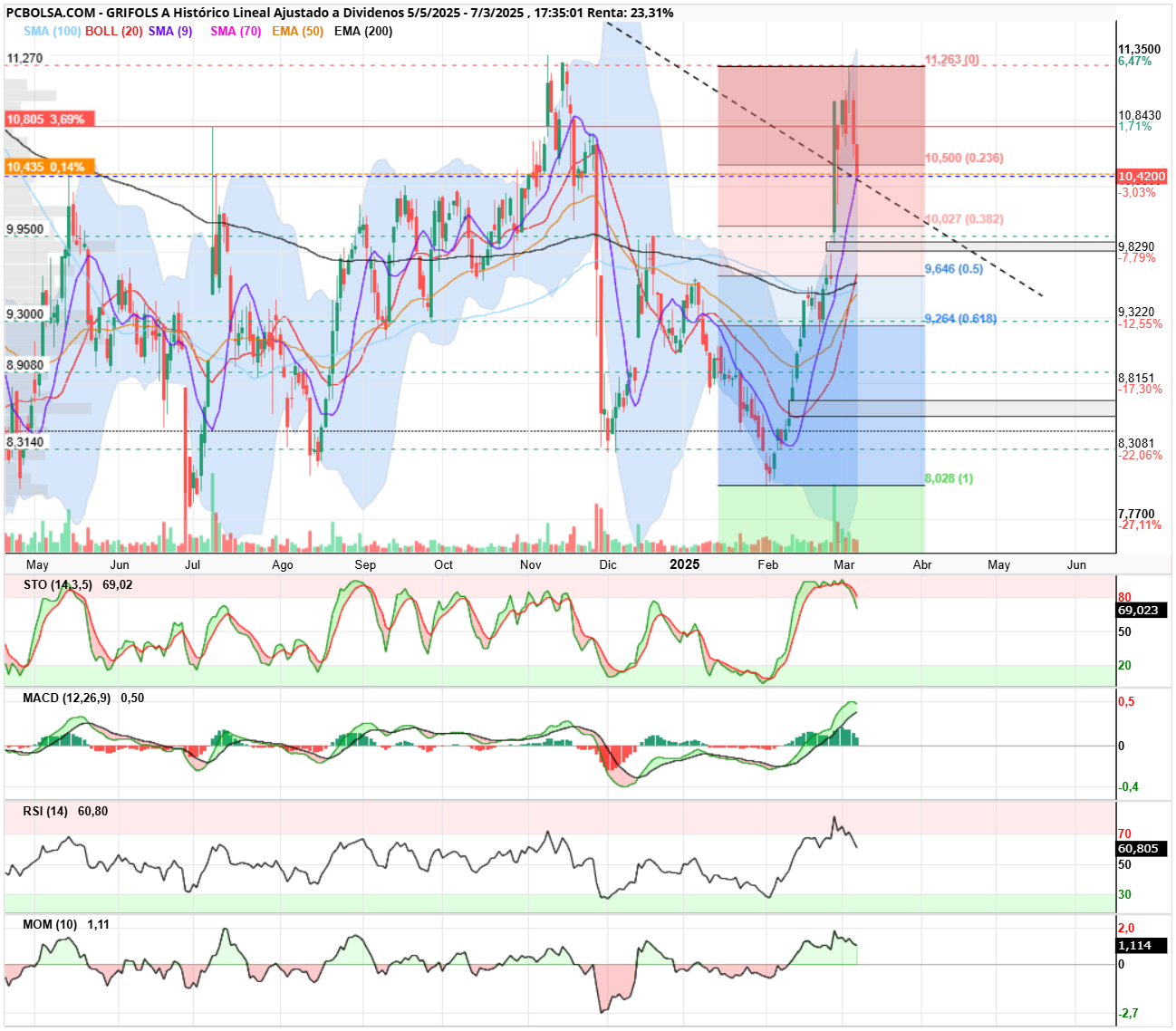This screenshot has width=1176, height=1031.
Task: Click the STO (14,3,5) indicator title
Action: (x=58, y=584)
